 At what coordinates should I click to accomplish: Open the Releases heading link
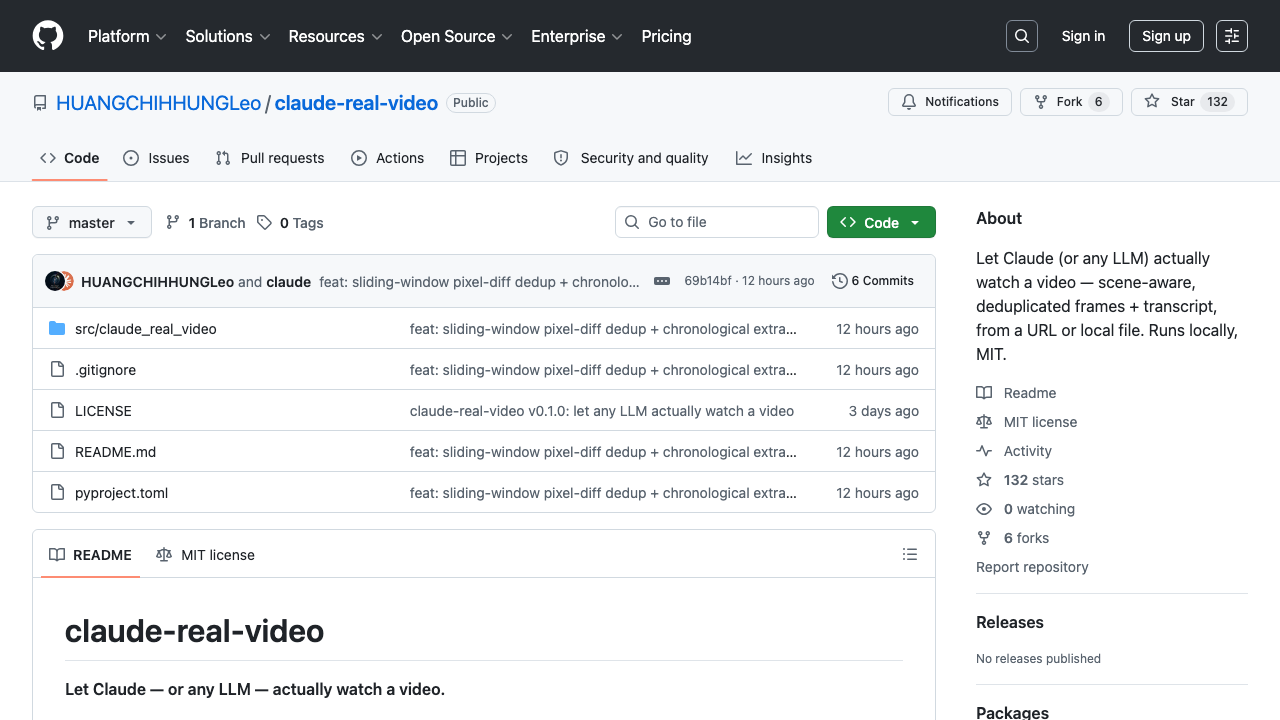click(1010, 622)
